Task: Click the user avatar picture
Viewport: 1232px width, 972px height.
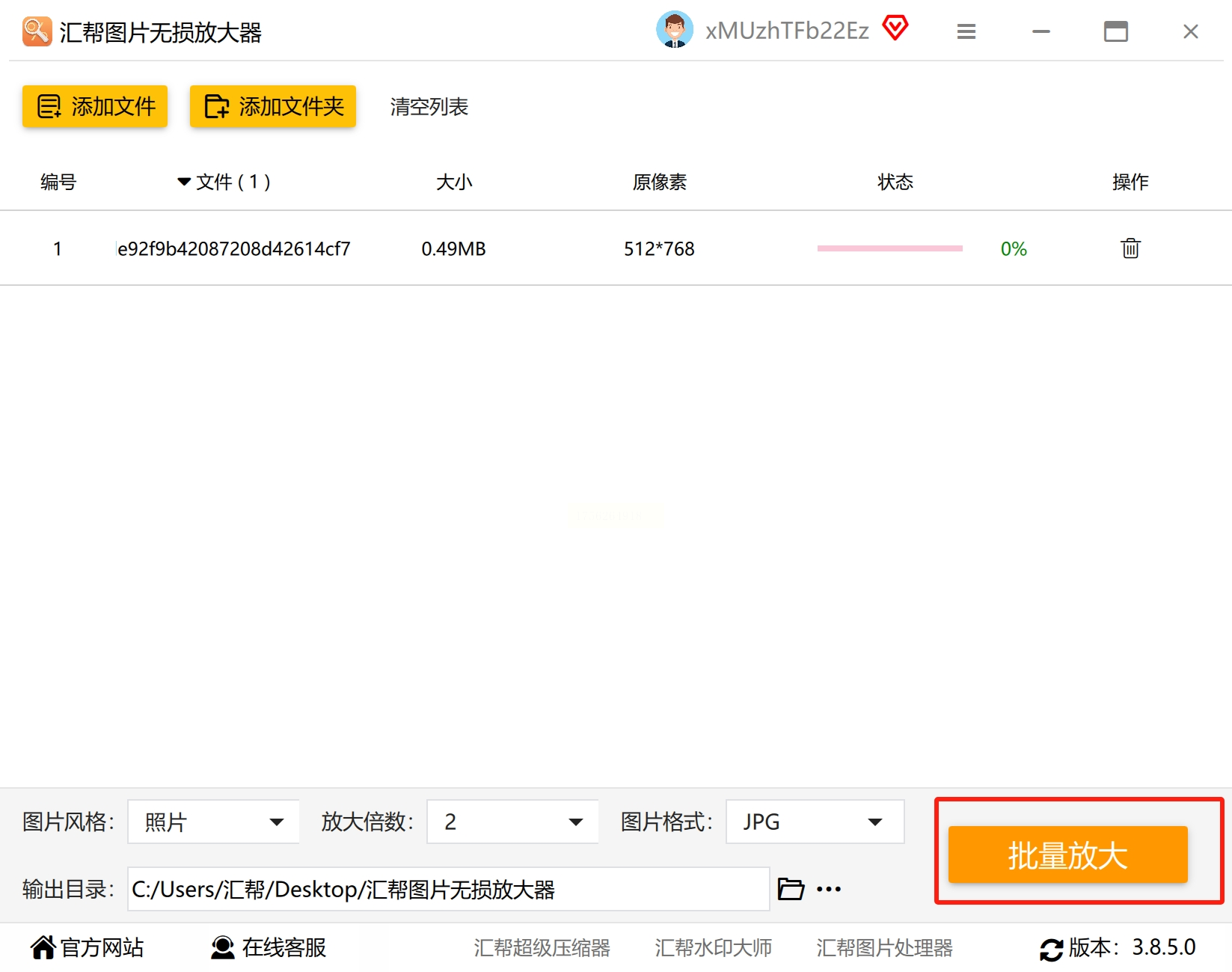Action: pos(675,30)
